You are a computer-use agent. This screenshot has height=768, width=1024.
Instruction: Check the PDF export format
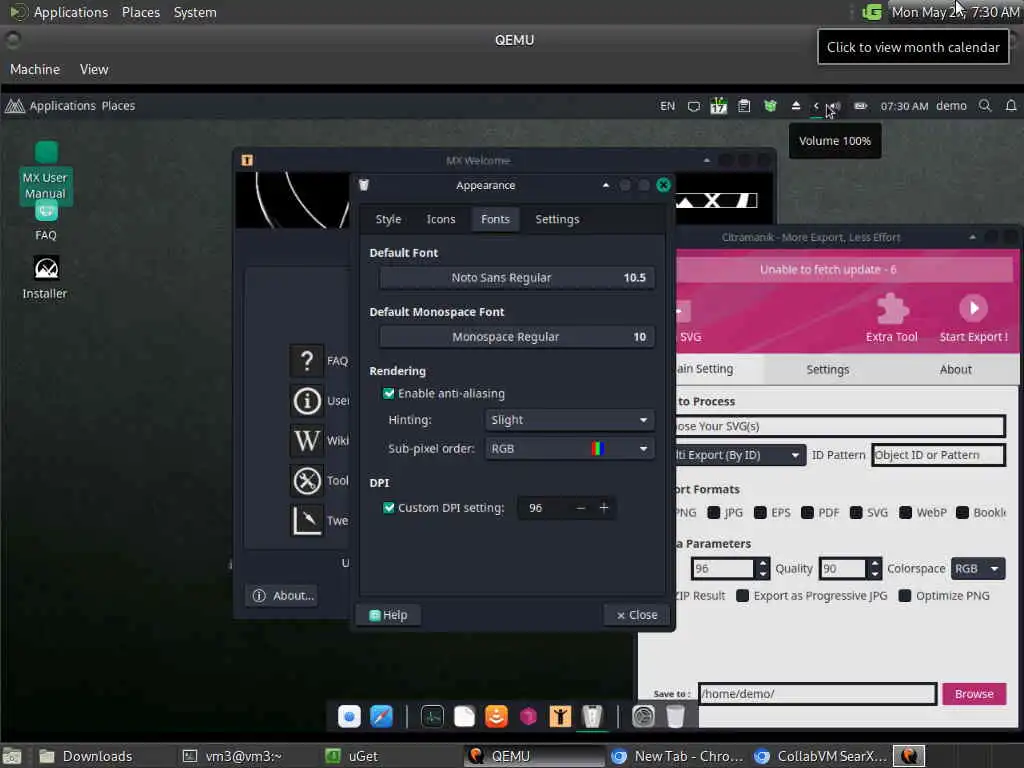click(808, 513)
